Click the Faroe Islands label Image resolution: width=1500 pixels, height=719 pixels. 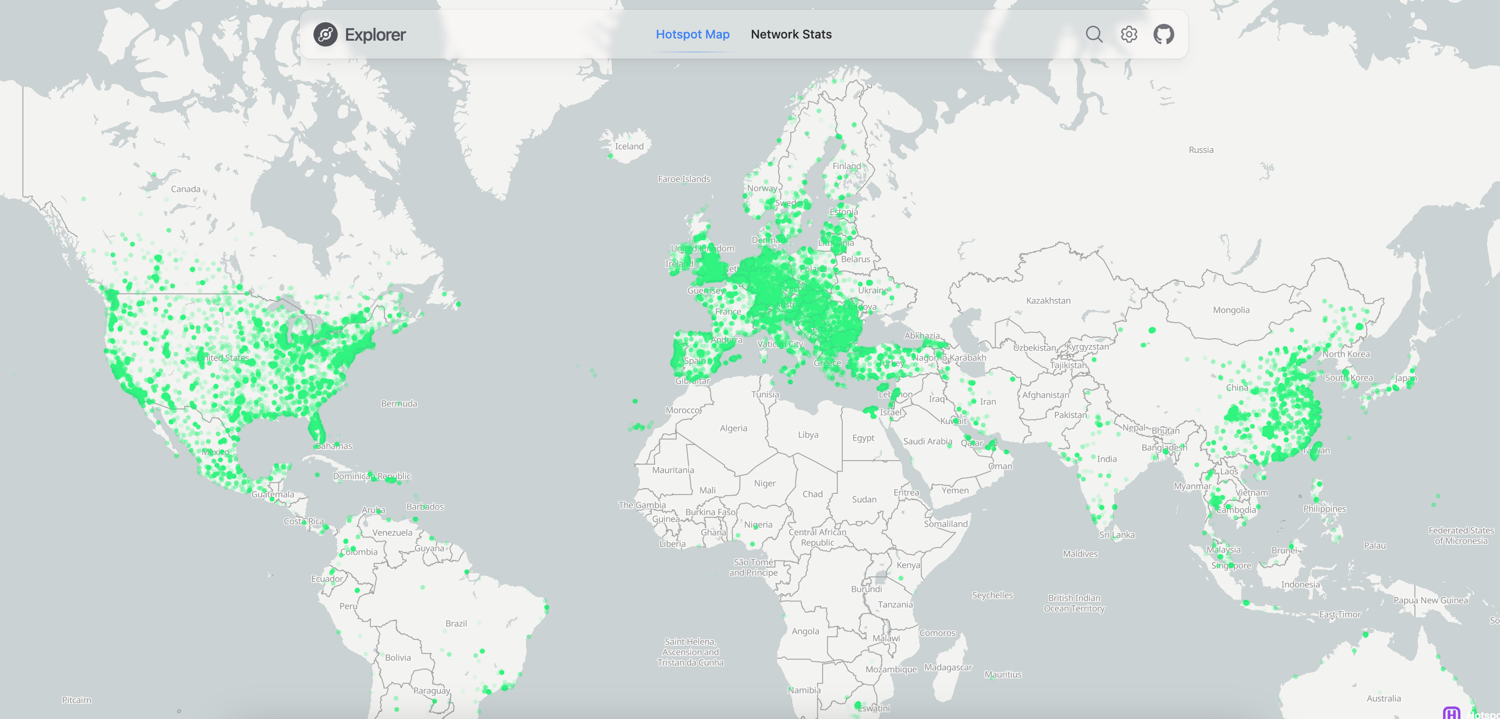tap(684, 179)
